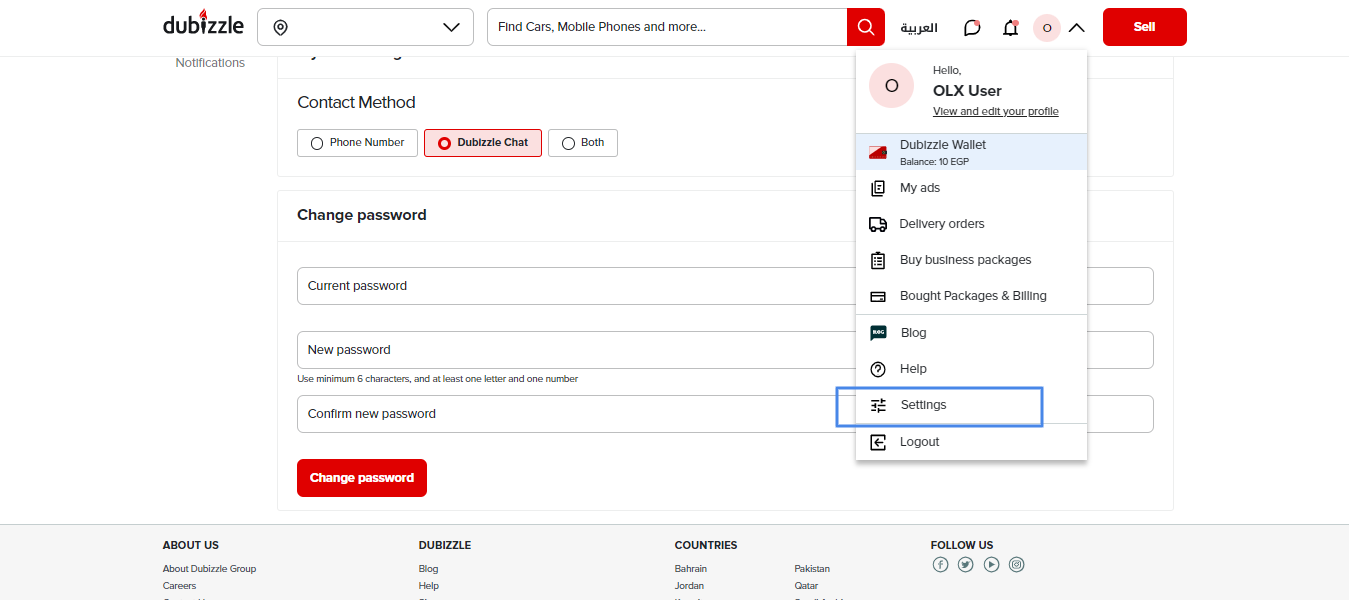Click View and edit your profile link
This screenshot has height=600, width=1349.
click(995, 112)
